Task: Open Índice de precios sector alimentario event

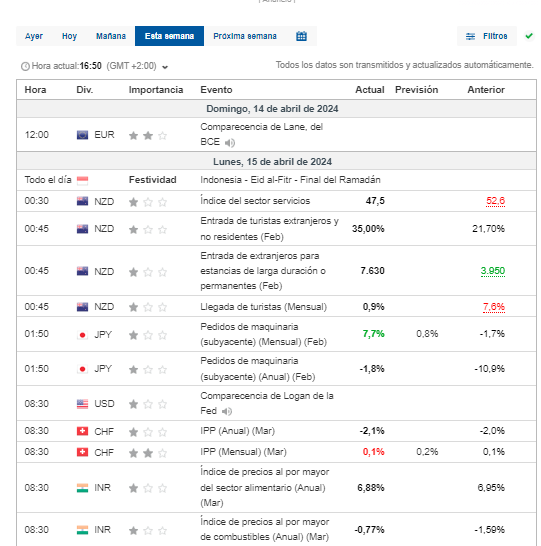Action: 265,488
